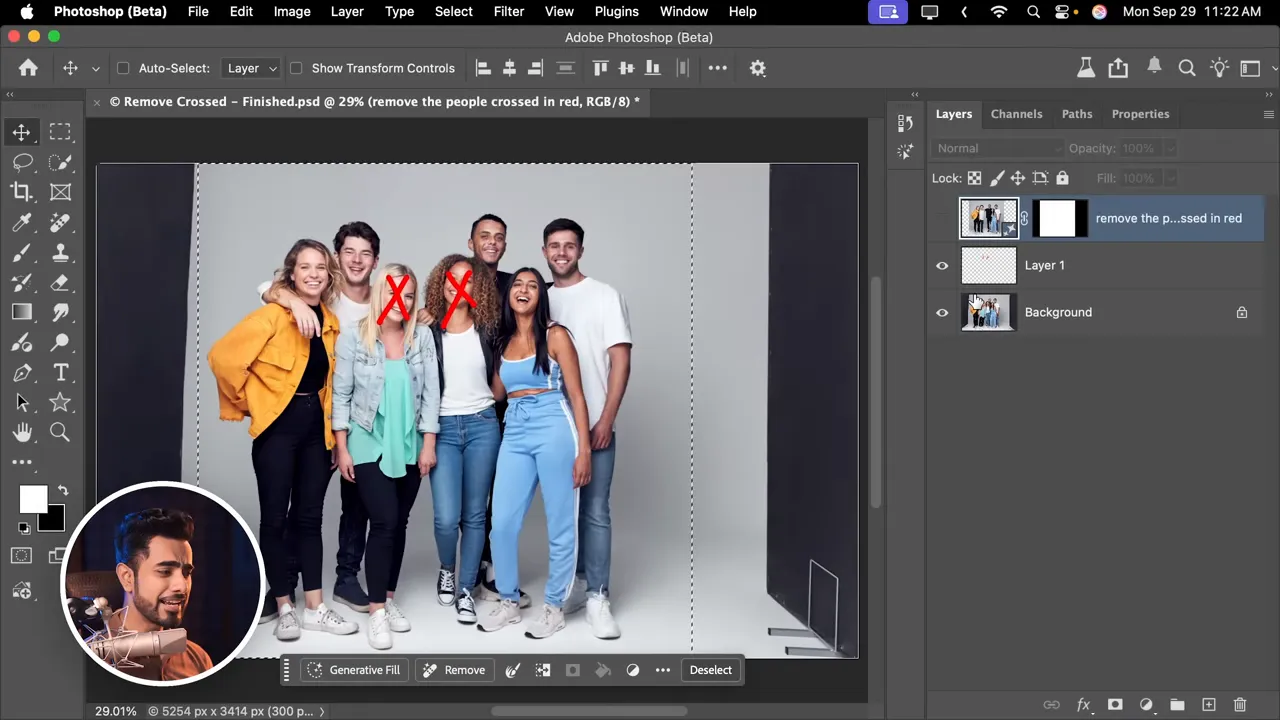The width and height of the screenshot is (1280, 720).
Task: Click the Home icon in options bar
Action: click(28, 68)
